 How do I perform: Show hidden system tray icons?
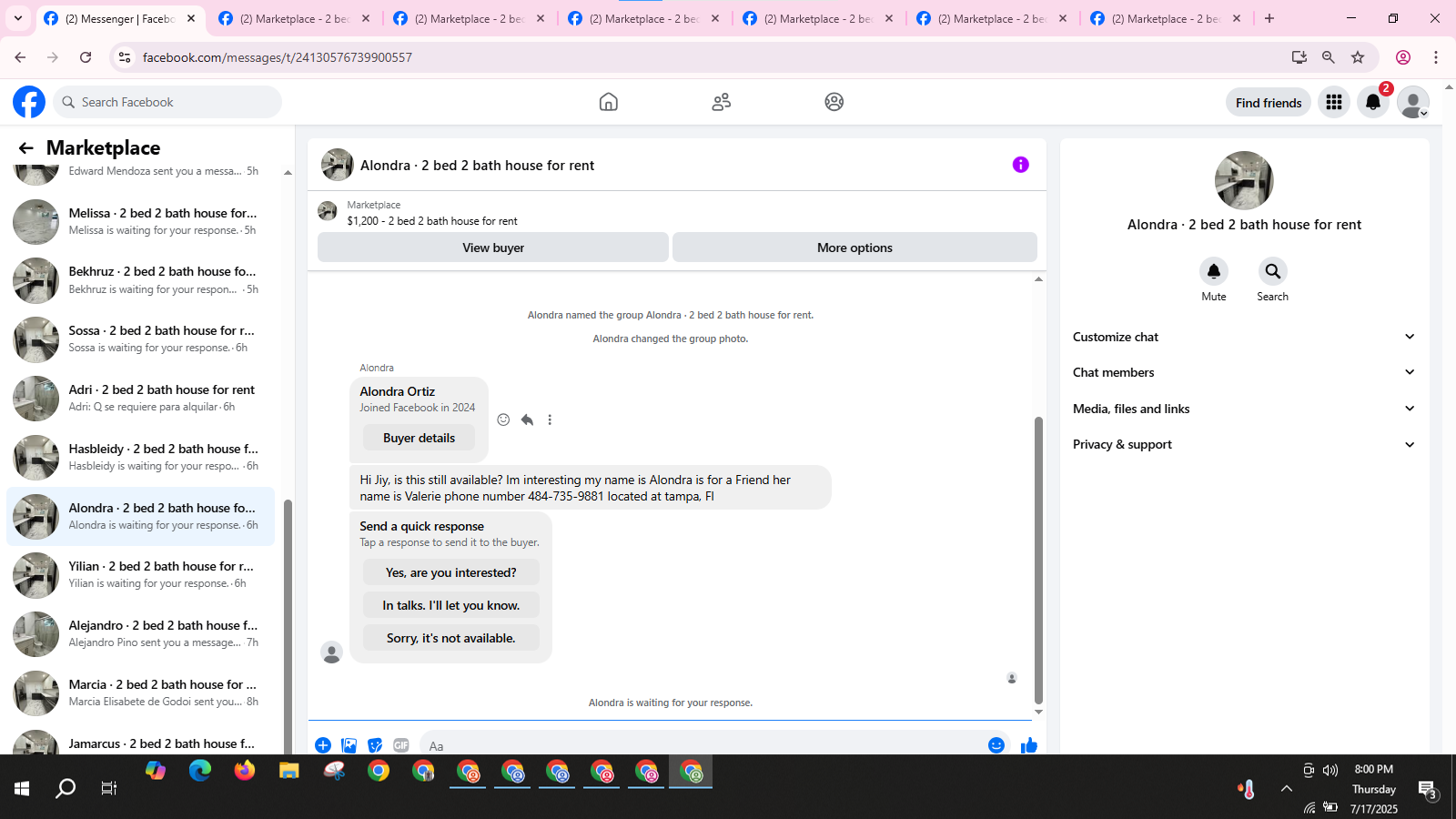pyautogui.click(x=1286, y=788)
